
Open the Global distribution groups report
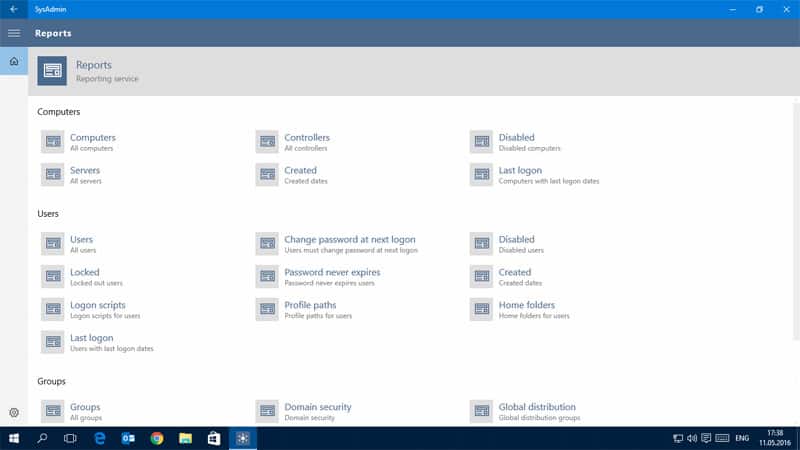(x=537, y=407)
